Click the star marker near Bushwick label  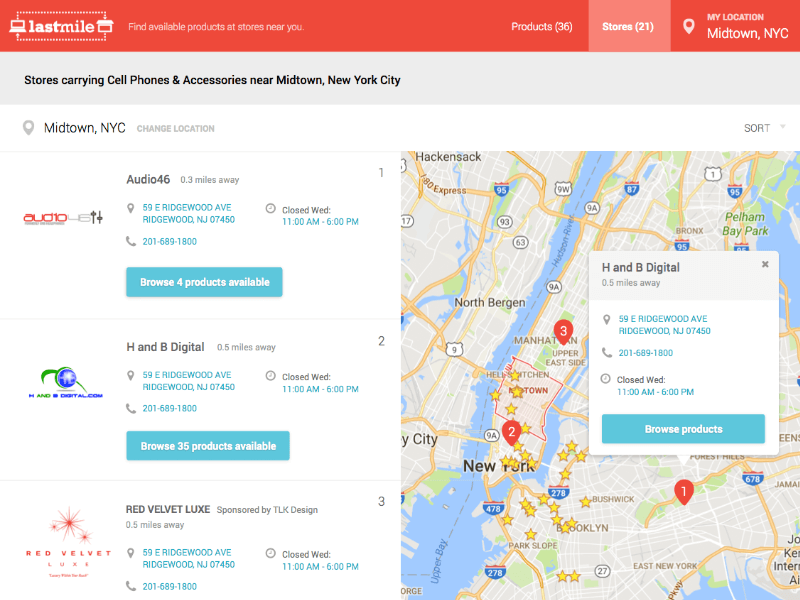(585, 502)
